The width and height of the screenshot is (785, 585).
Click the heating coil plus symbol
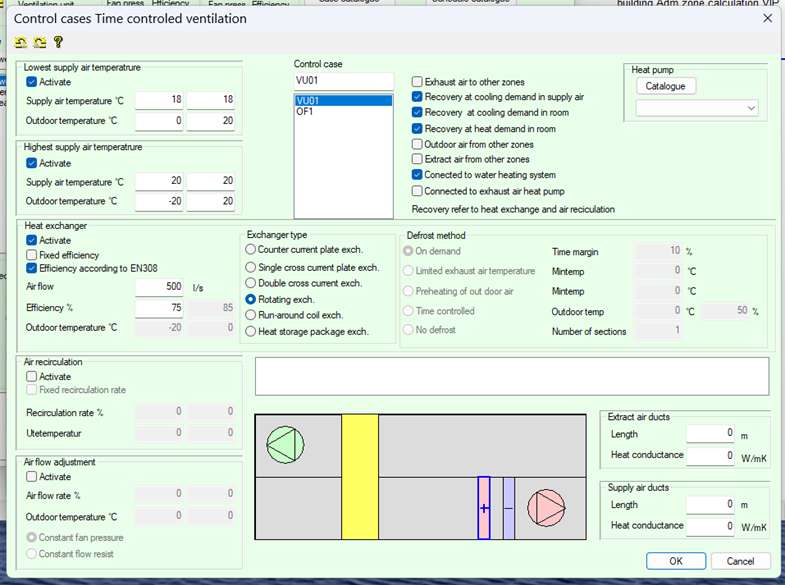coord(484,508)
